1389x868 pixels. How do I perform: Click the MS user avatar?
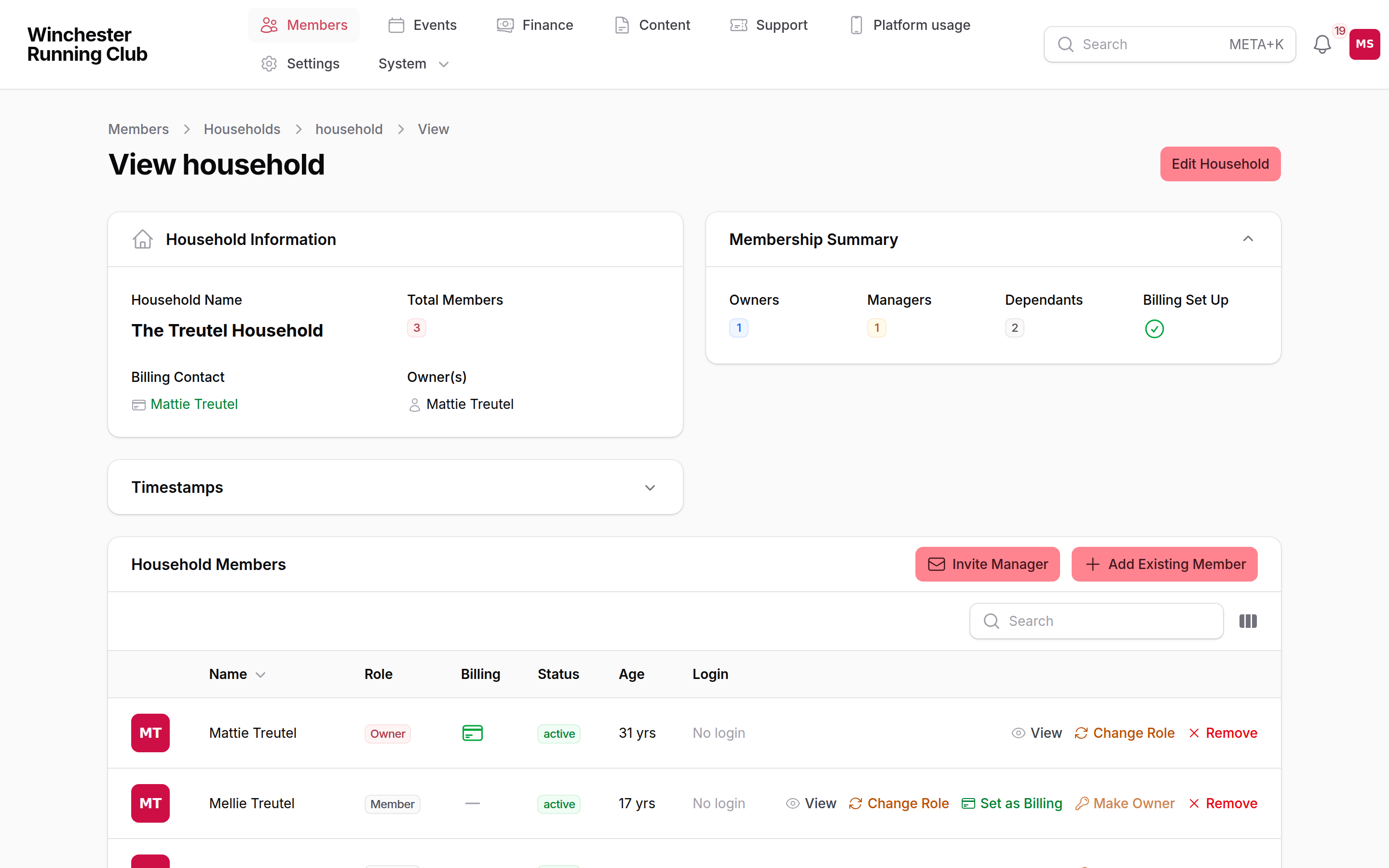(x=1364, y=44)
